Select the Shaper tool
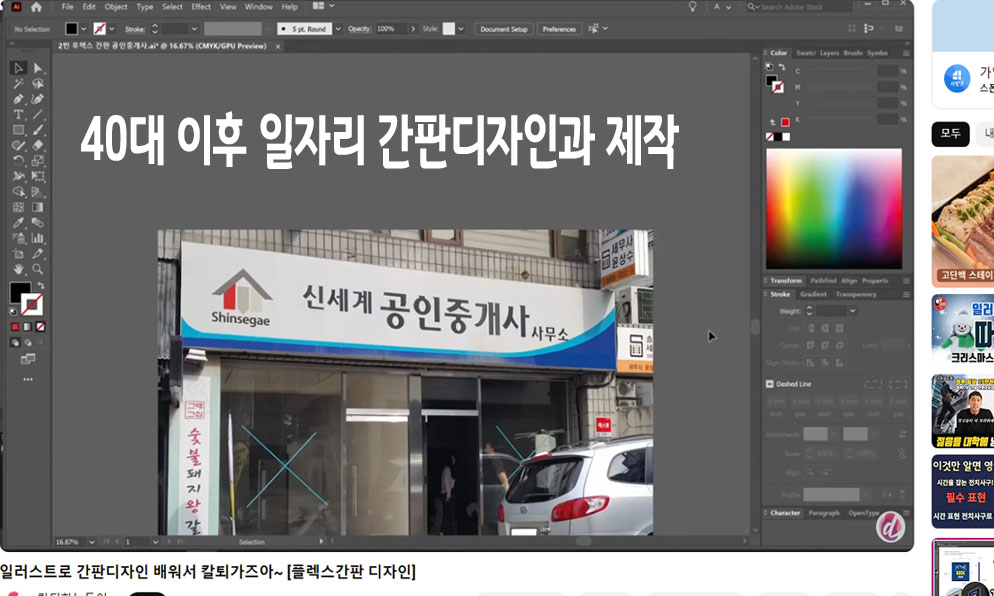The height and width of the screenshot is (596, 994). tap(18, 145)
